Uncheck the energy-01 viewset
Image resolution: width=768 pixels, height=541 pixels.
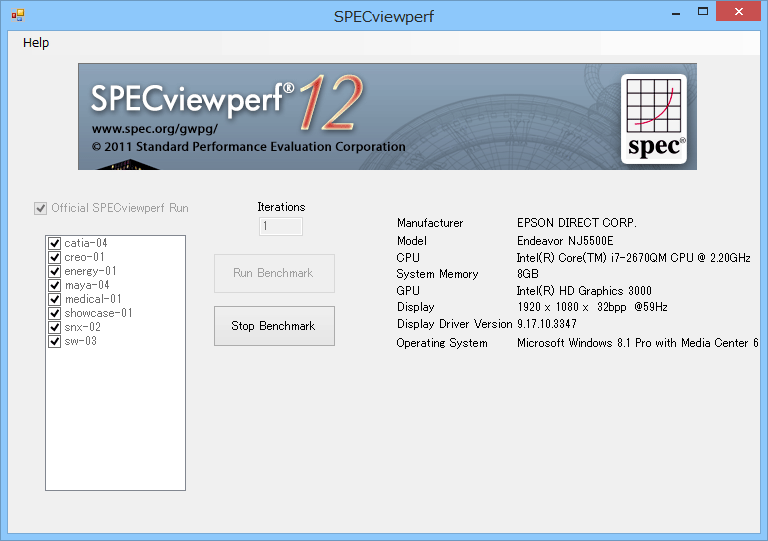click(x=54, y=271)
